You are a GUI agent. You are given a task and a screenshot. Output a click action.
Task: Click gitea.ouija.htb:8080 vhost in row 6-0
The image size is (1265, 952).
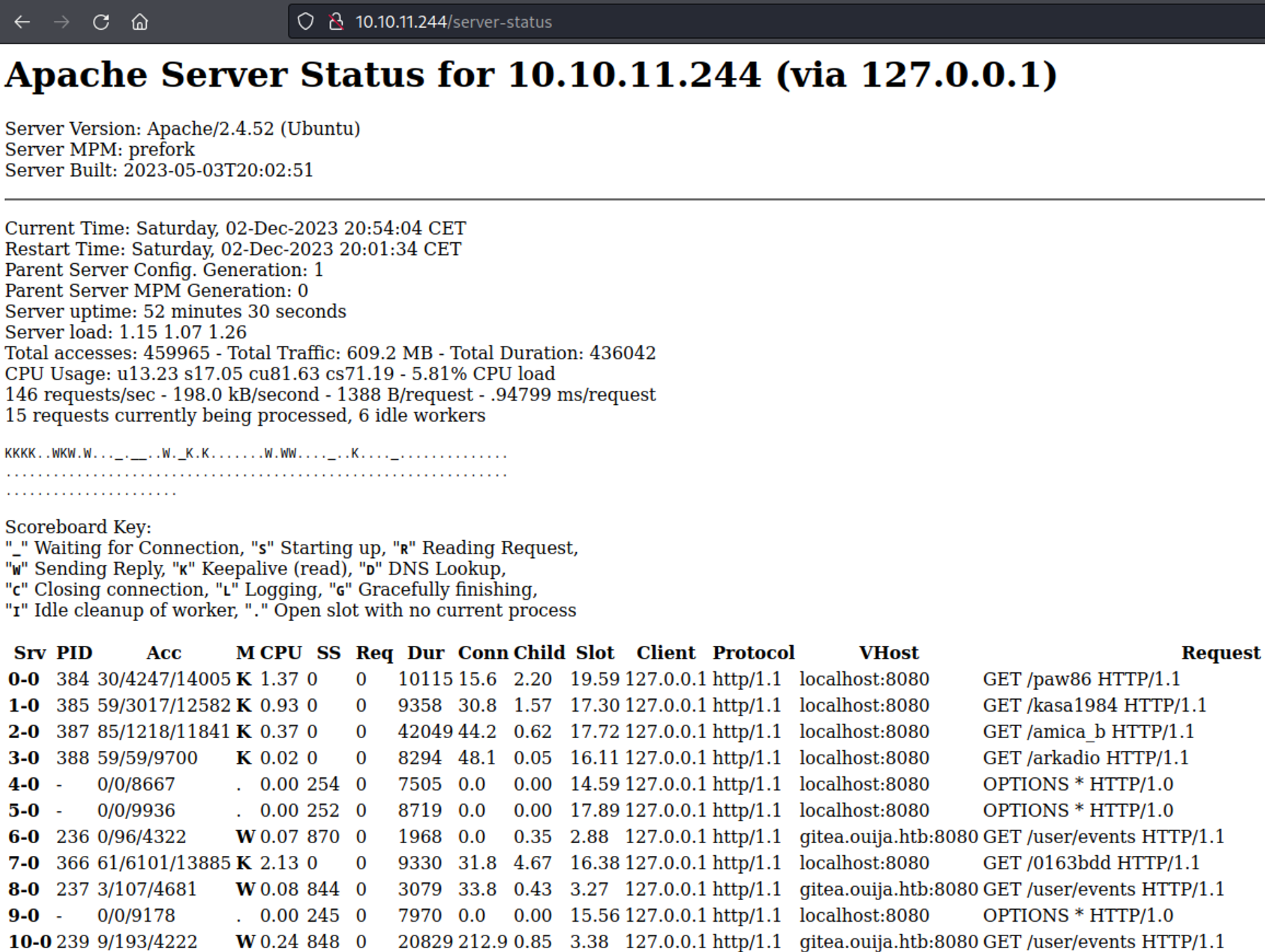(888, 837)
